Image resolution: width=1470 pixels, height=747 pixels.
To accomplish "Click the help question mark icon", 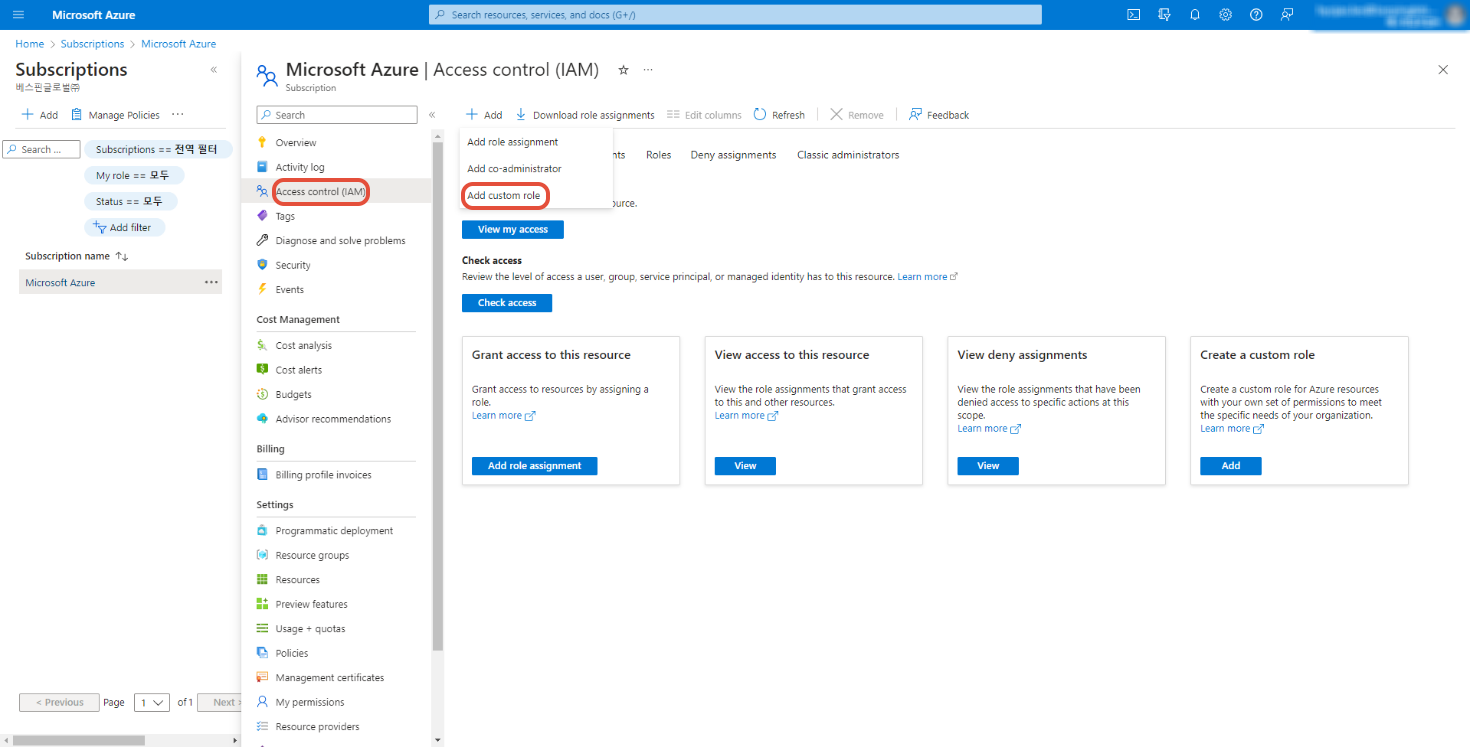I will (x=1256, y=15).
